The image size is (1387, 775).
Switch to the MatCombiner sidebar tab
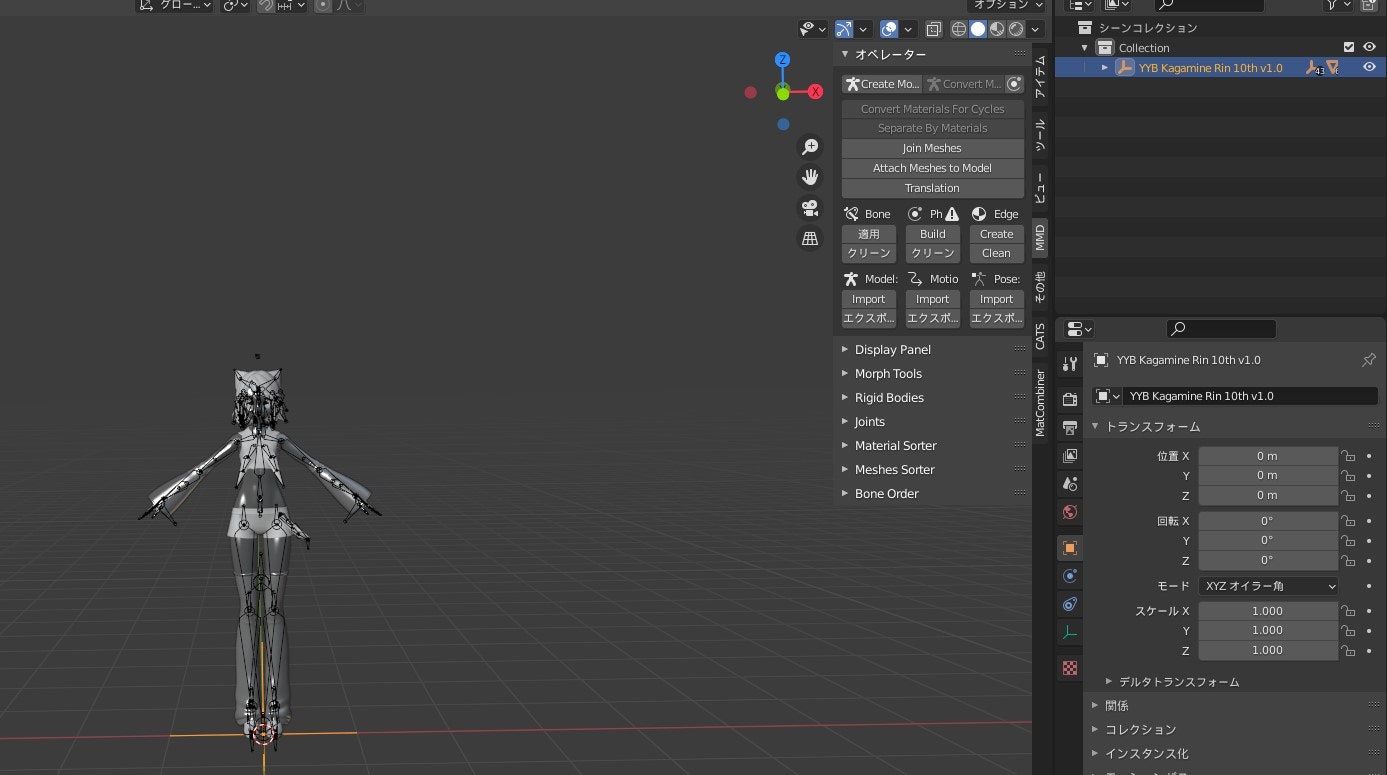tap(1040, 402)
